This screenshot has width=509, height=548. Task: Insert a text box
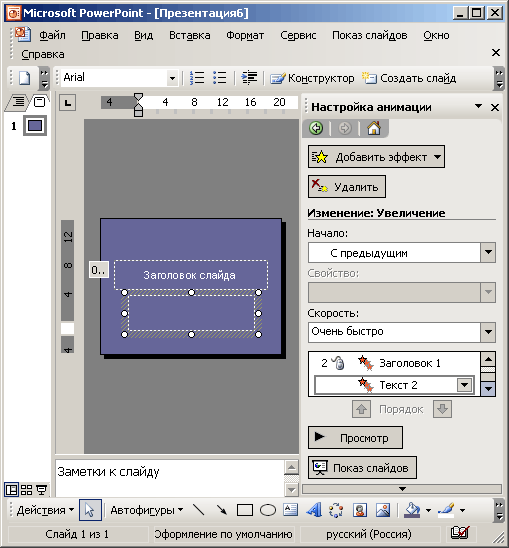tap(290, 510)
